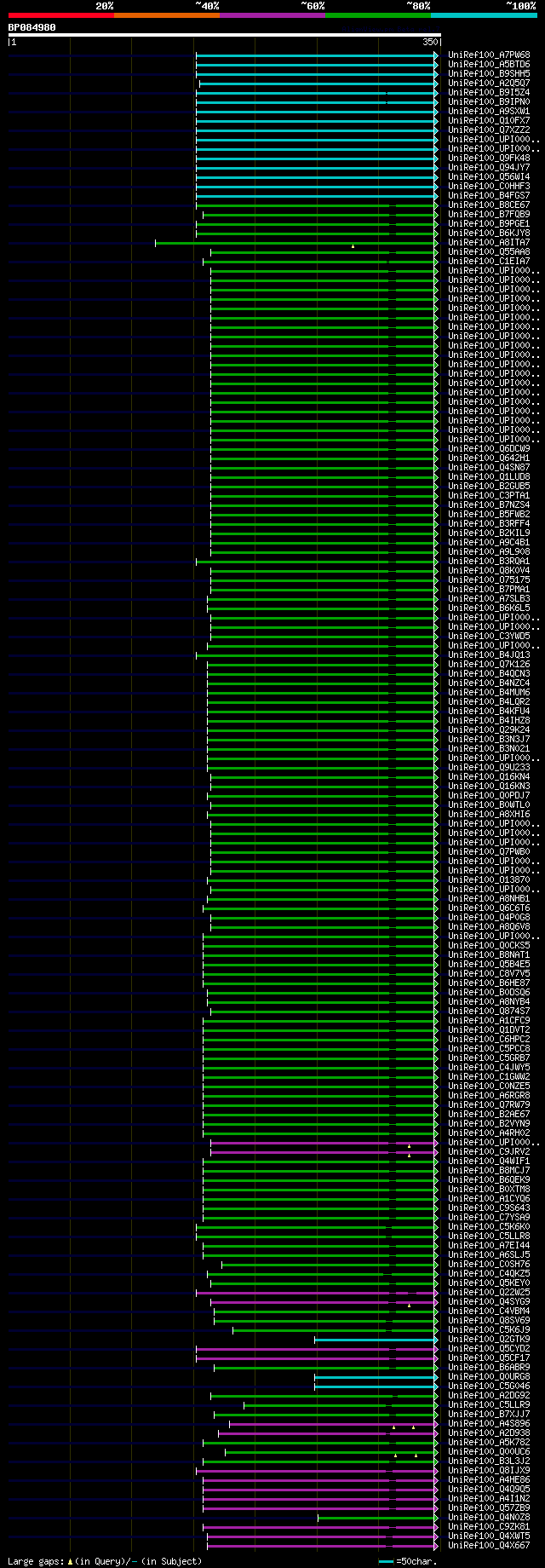Screen dimensions: 545x1568
Task: Open hit UniRef100_B9SHH5
Action: pos(489,74)
